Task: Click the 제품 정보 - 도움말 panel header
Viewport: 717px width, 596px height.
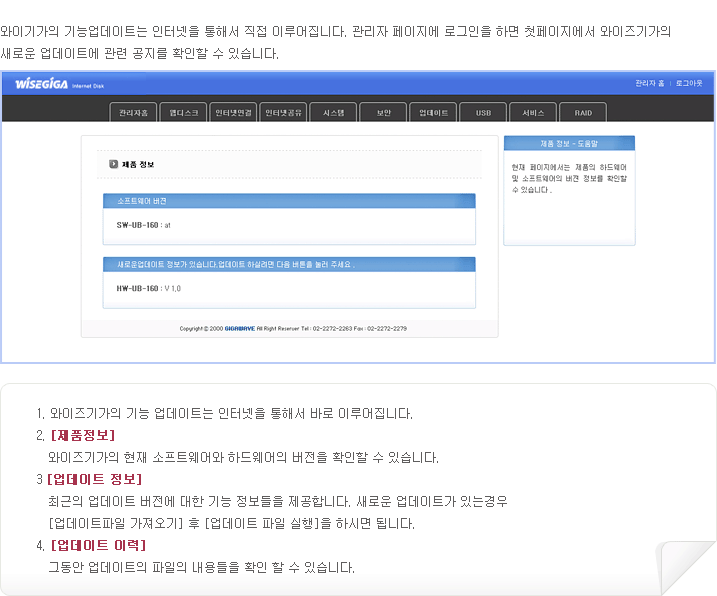Action: pos(568,144)
